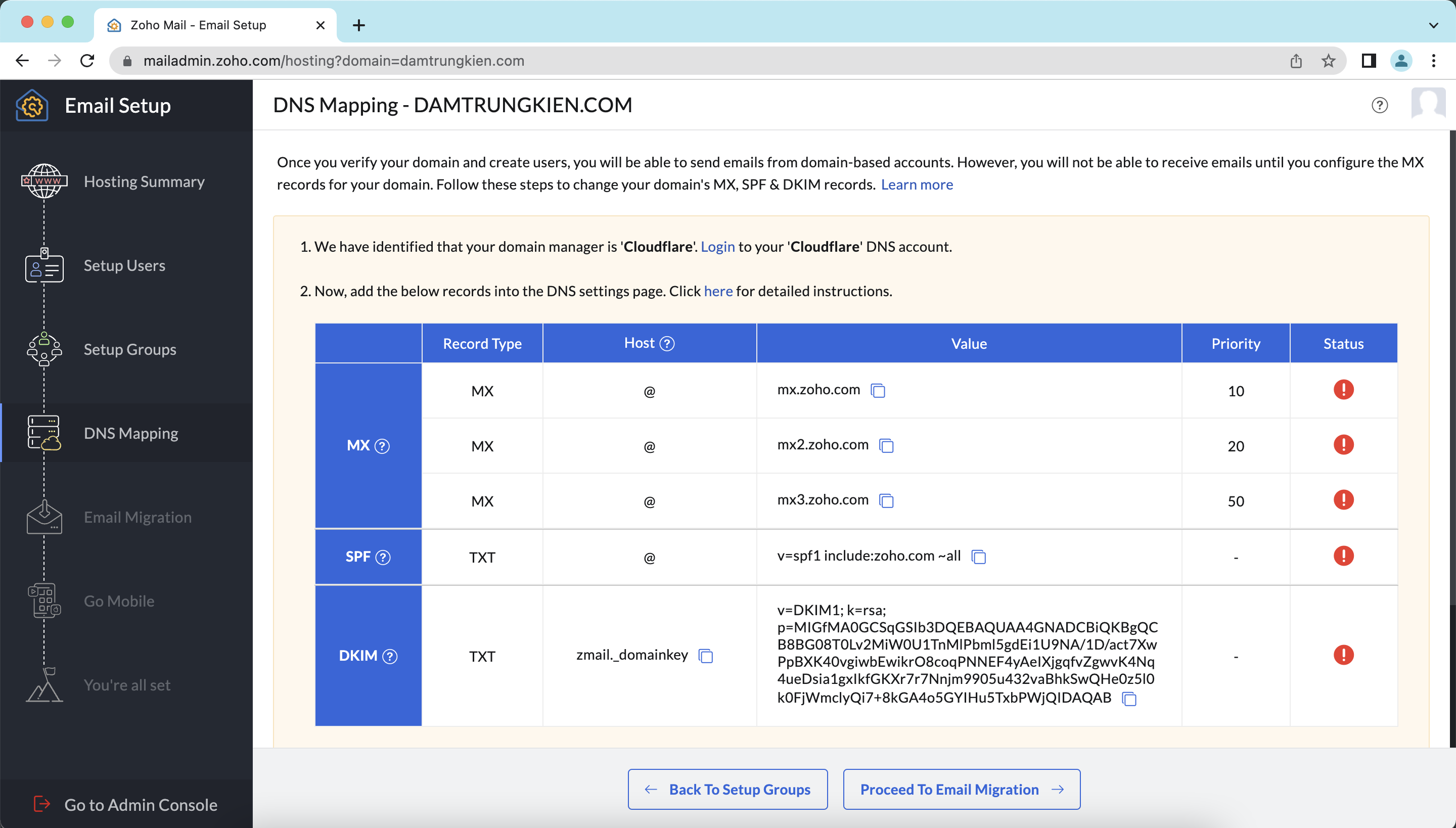The width and height of the screenshot is (1456, 828).
Task: Click the Go Mobile devices icon
Action: pos(44,601)
